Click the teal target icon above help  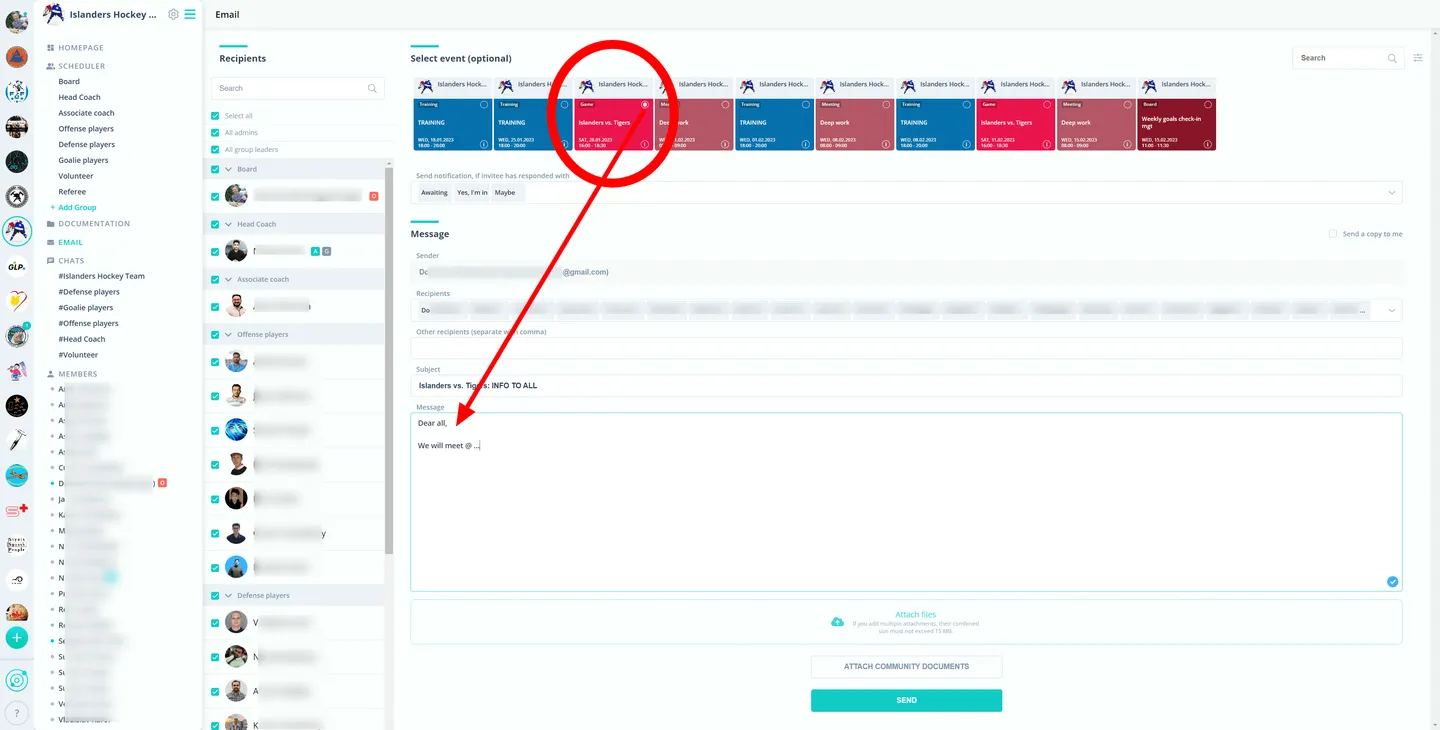click(x=17, y=681)
